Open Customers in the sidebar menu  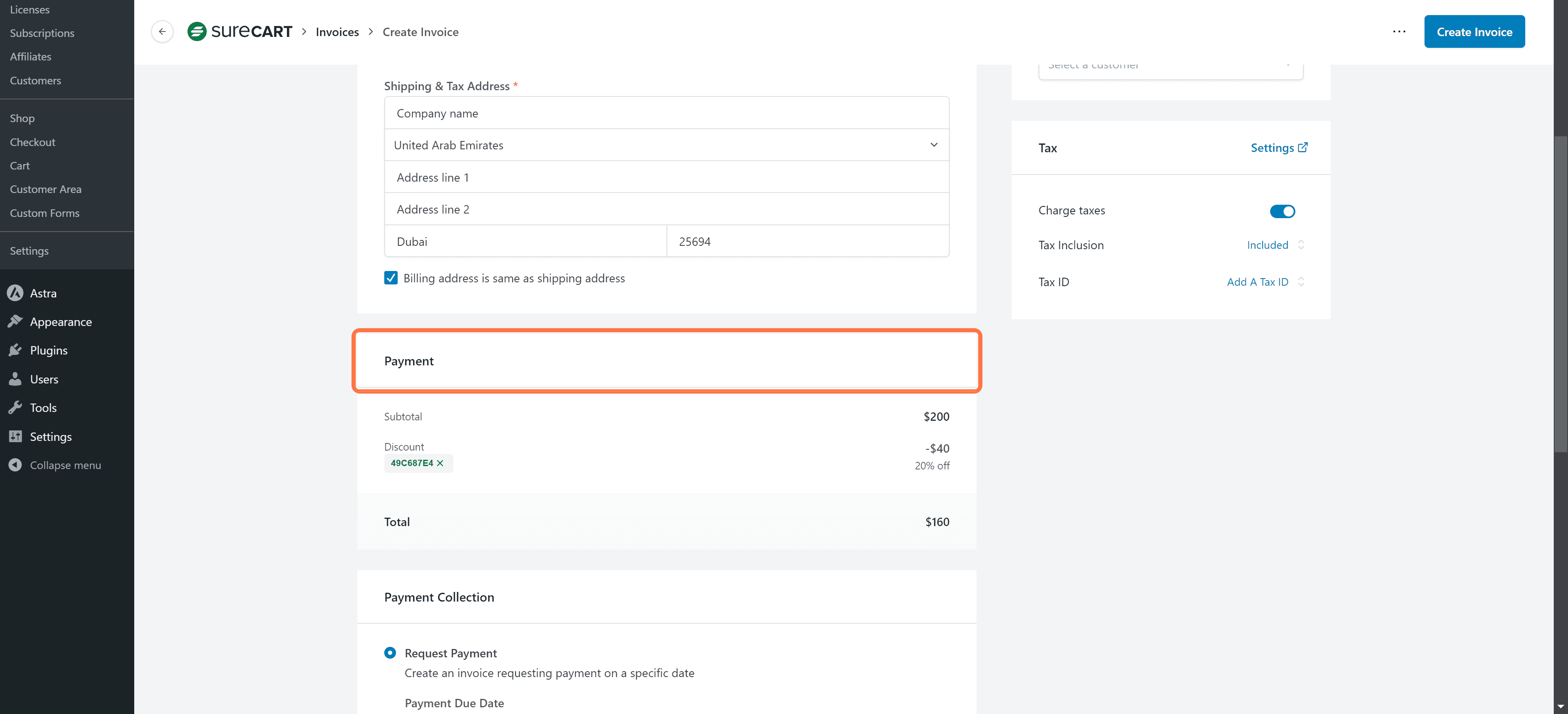tap(35, 81)
